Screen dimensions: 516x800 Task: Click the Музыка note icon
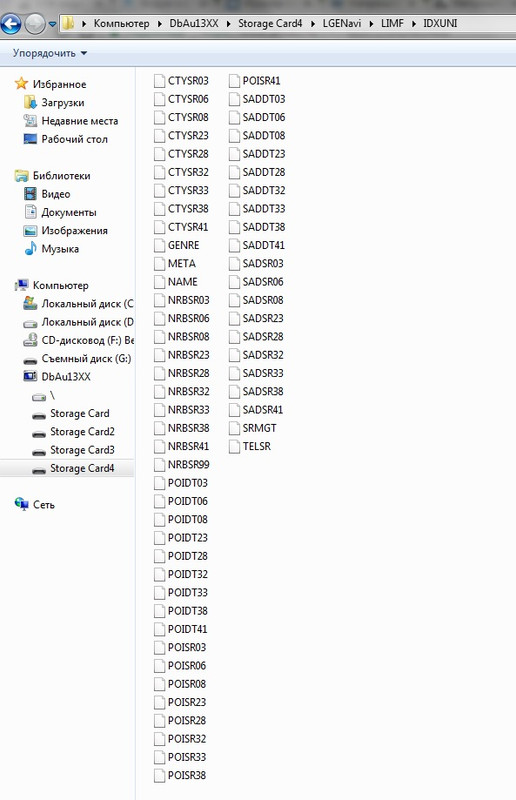30,248
